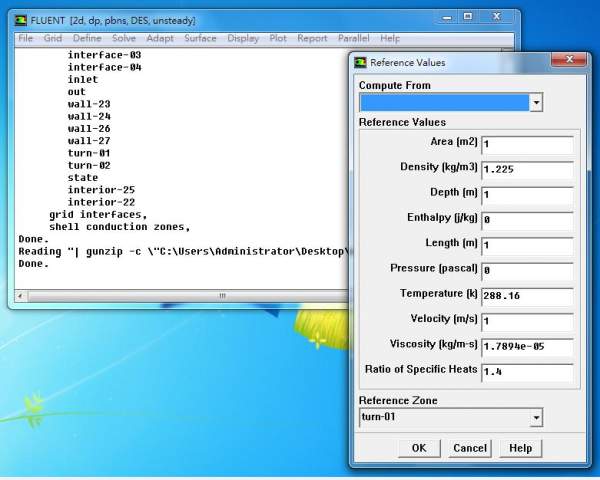The width and height of the screenshot is (600, 480).
Task: Expand the Reference Zone dropdown arrow
Action: [536, 418]
